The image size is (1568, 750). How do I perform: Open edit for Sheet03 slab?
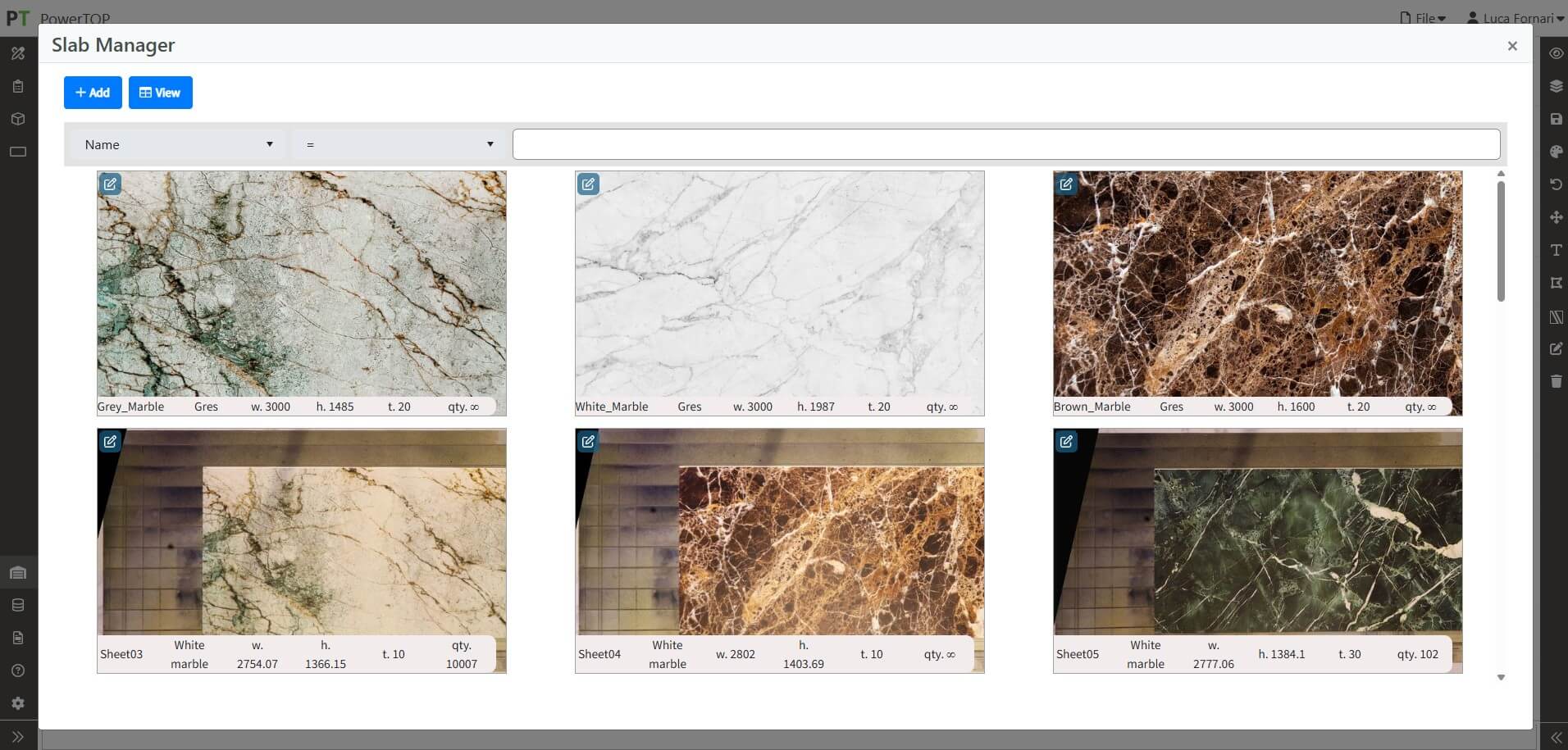click(x=110, y=441)
